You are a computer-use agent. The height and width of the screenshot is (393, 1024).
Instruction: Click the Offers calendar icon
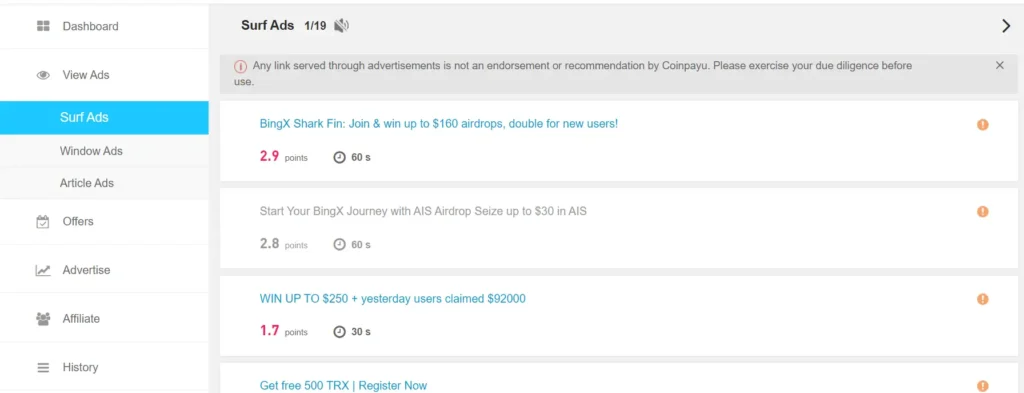(43, 222)
